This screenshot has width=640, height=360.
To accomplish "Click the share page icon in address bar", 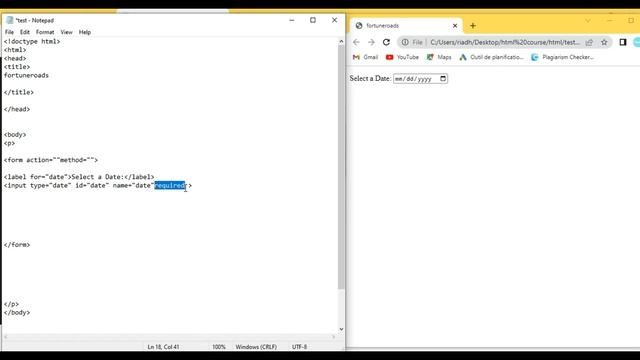I will pyautogui.click(x=589, y=42).
